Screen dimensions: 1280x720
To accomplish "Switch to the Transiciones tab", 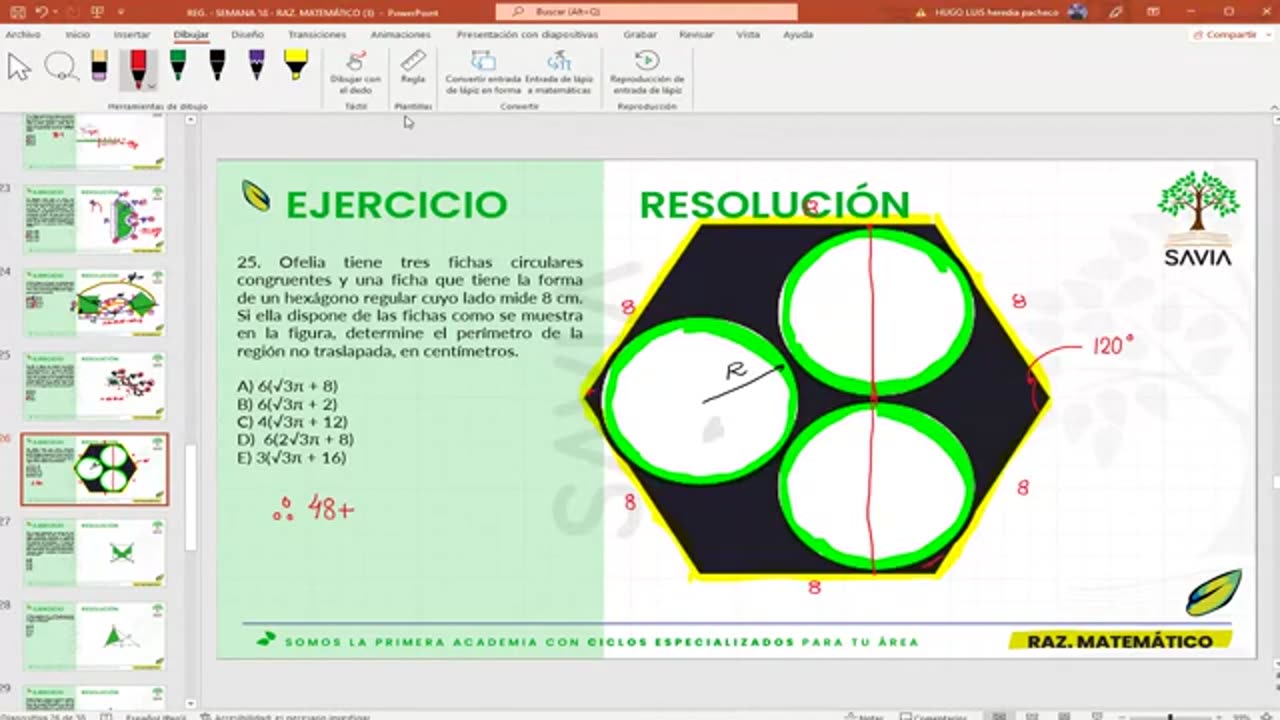I will tap(317, 34).
